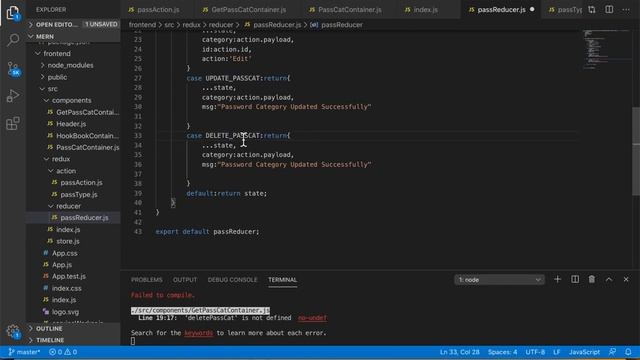Open Manage gear settings icon
Viewport: 640px width, 360px height.
pos(13,331)
